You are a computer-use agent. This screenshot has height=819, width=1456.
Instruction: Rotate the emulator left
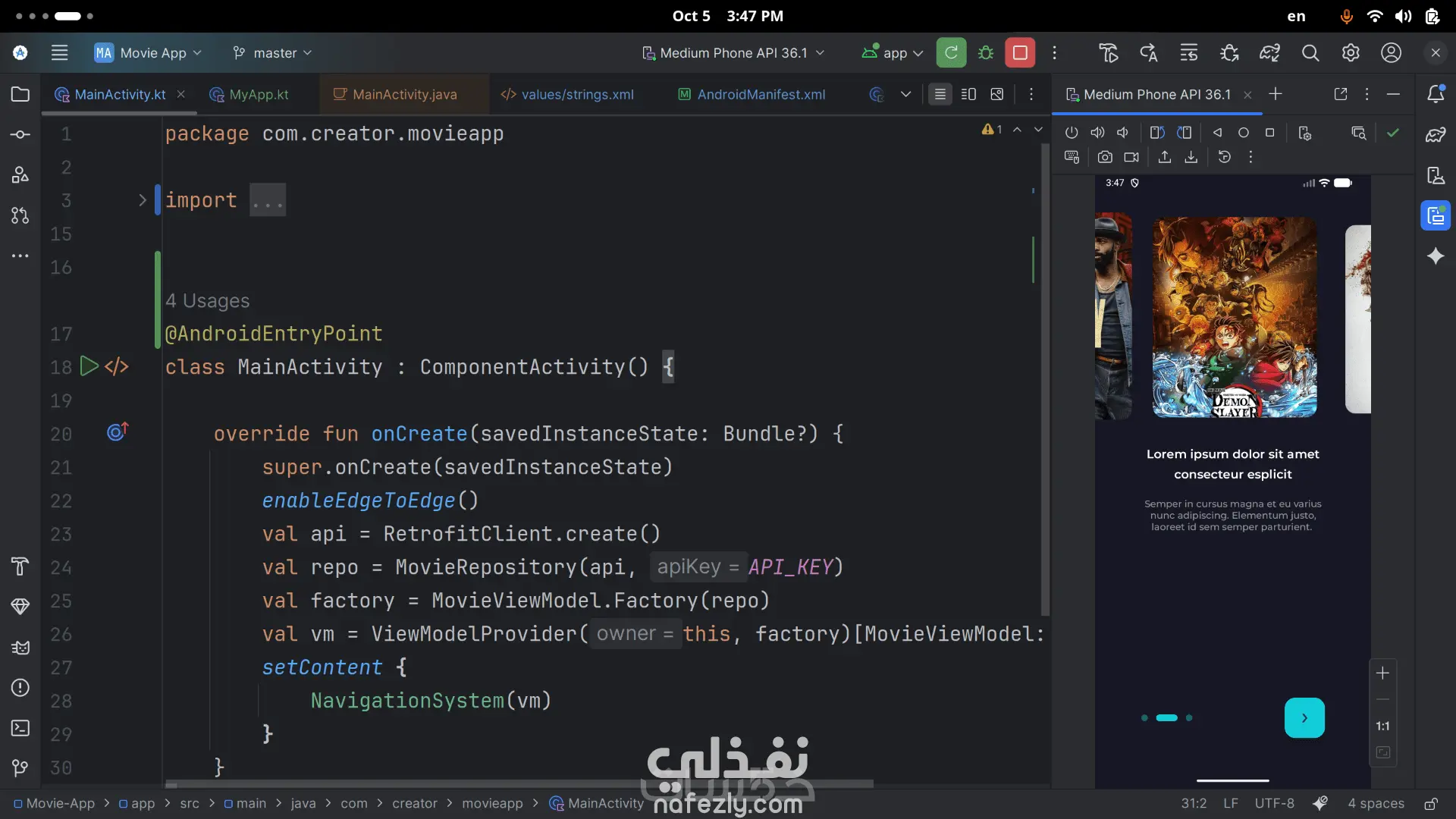pos(1156,133)
